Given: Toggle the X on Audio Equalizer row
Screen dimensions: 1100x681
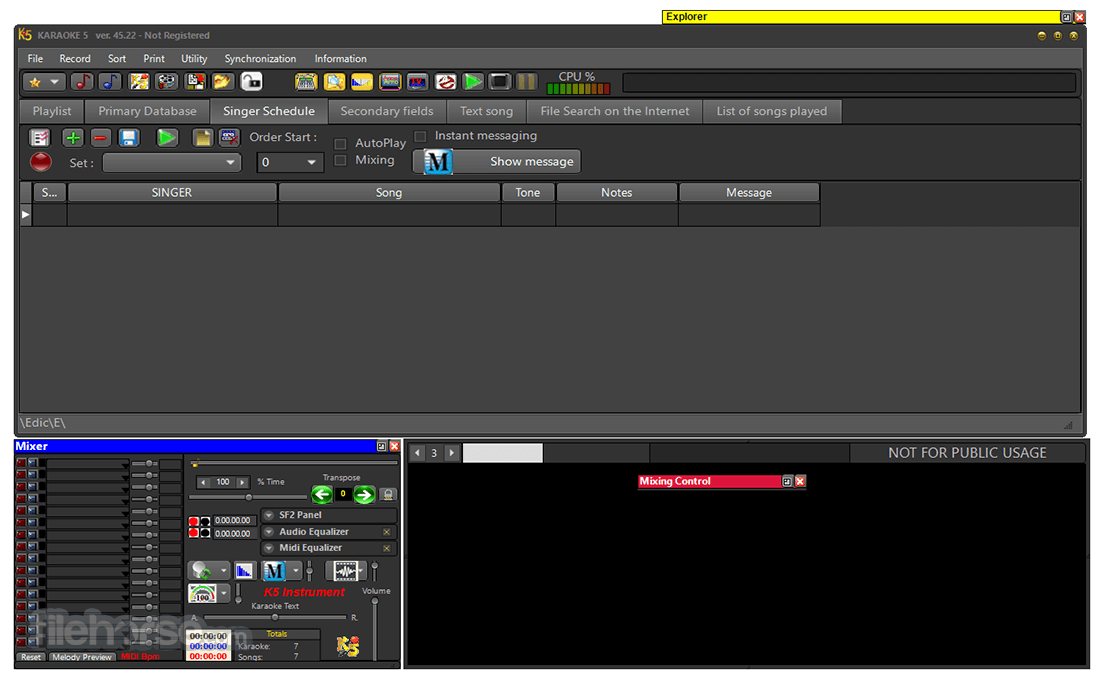Looking at the screenshot, I should pyautogui.click(x=387, y=532).
